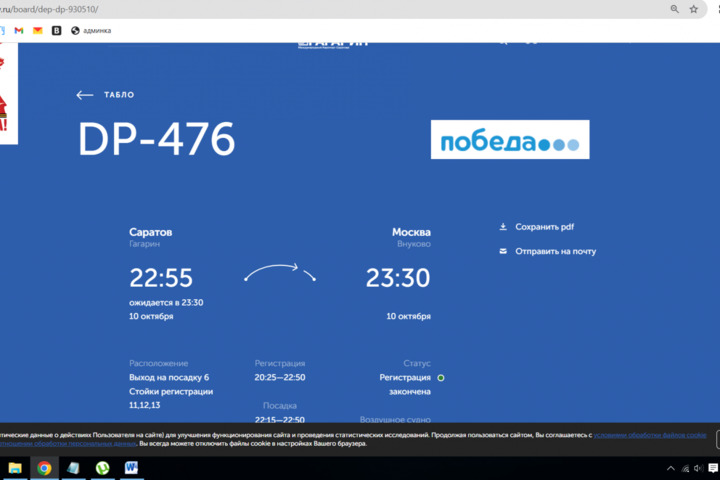This screenshot has width=720, height=480.
Task: Open the Gmail bookmark icon
Action: point(19,31)
